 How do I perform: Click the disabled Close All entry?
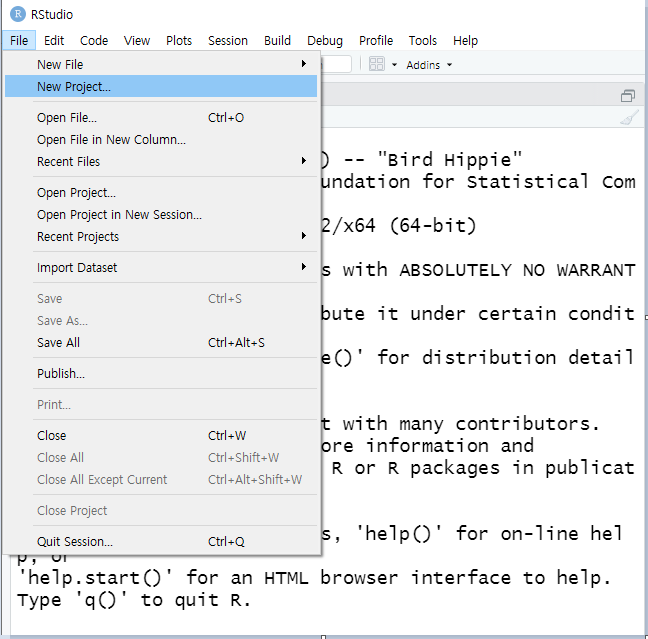click(x=161, y=457)
